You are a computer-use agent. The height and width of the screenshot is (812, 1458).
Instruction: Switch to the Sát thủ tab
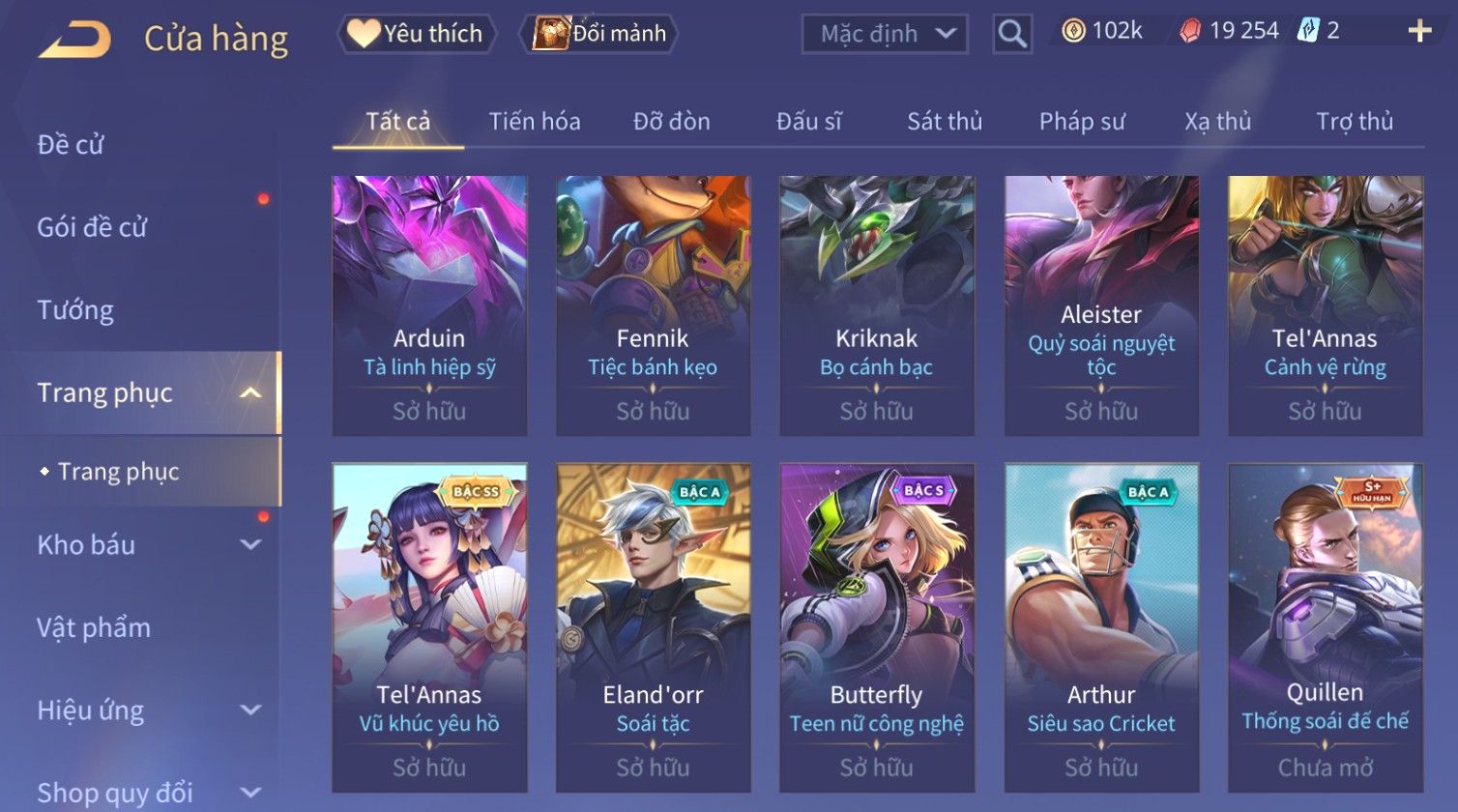945,122
